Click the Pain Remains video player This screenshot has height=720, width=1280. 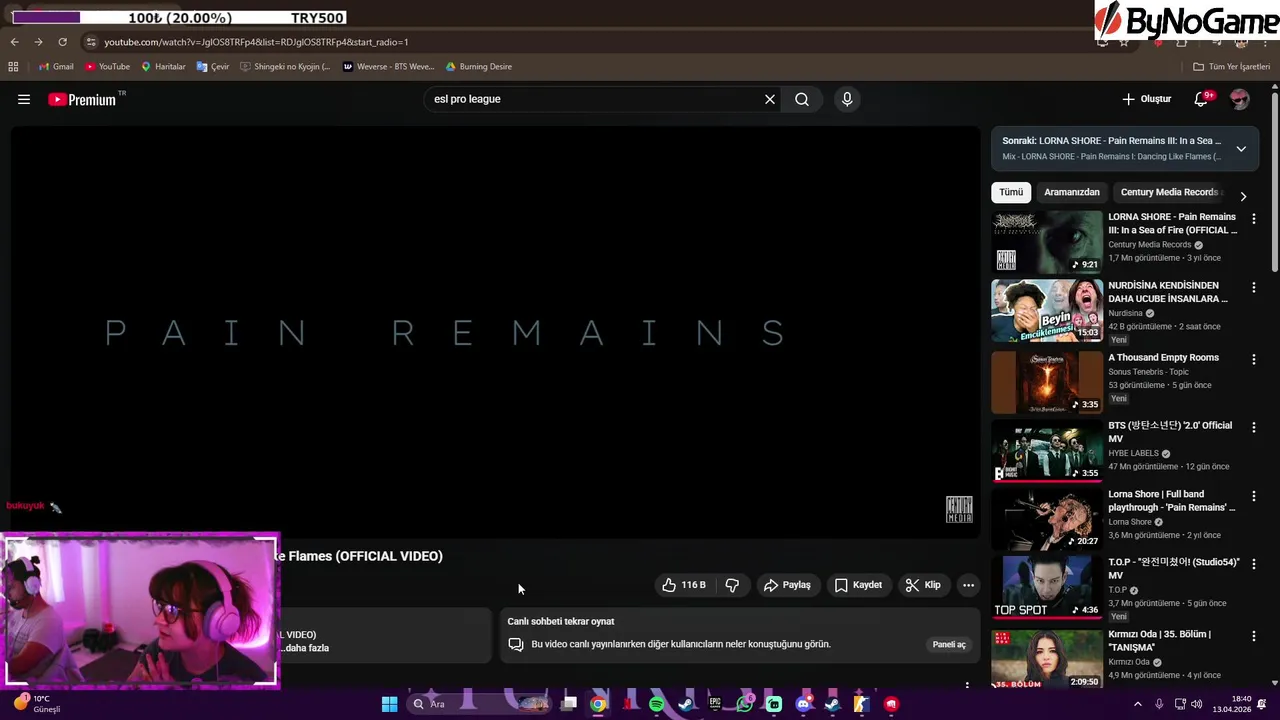tap(495, 332)
